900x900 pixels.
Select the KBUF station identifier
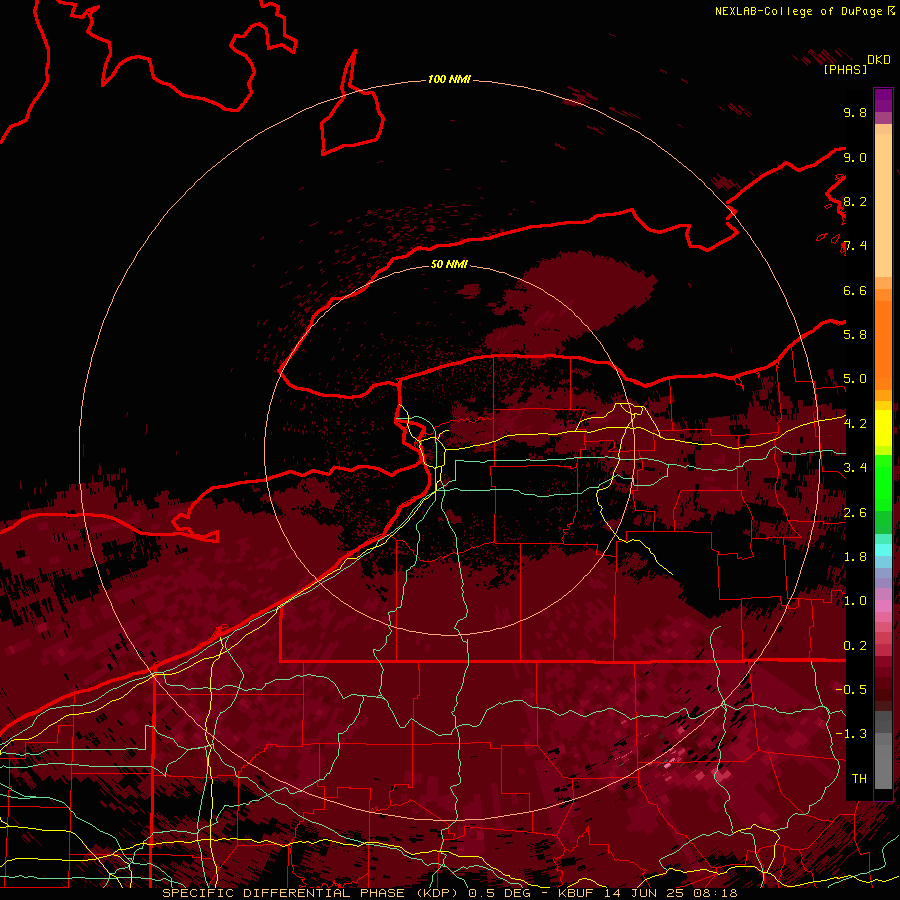point(577,893)
